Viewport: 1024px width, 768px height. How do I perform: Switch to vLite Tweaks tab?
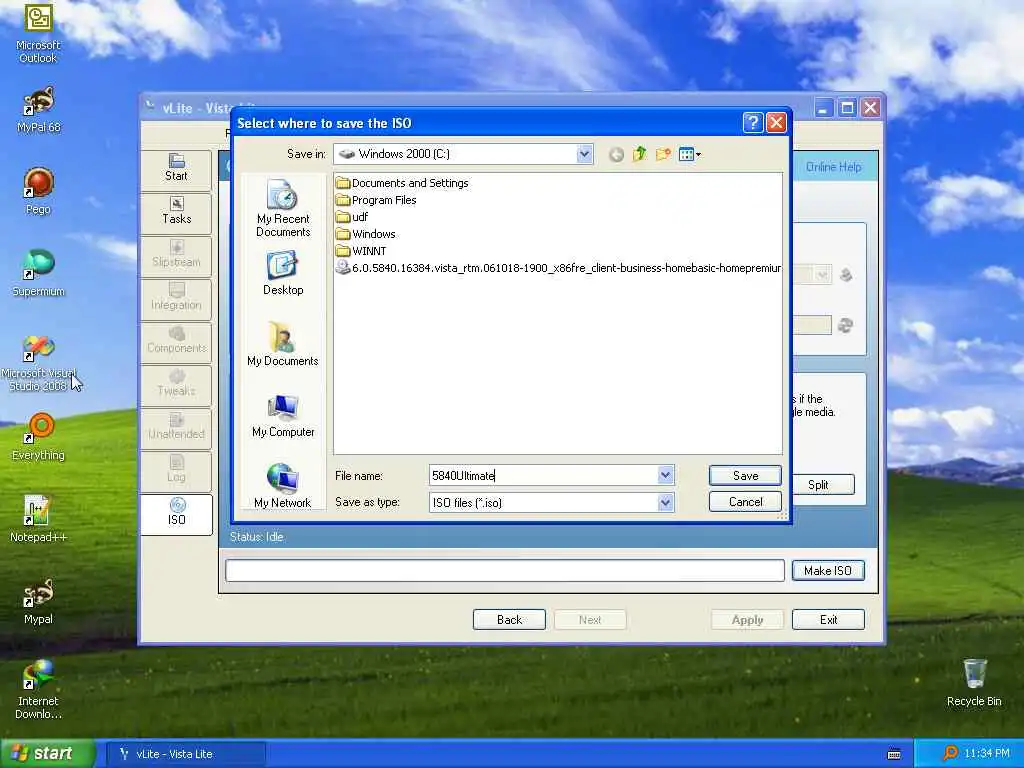coord(176,384)
